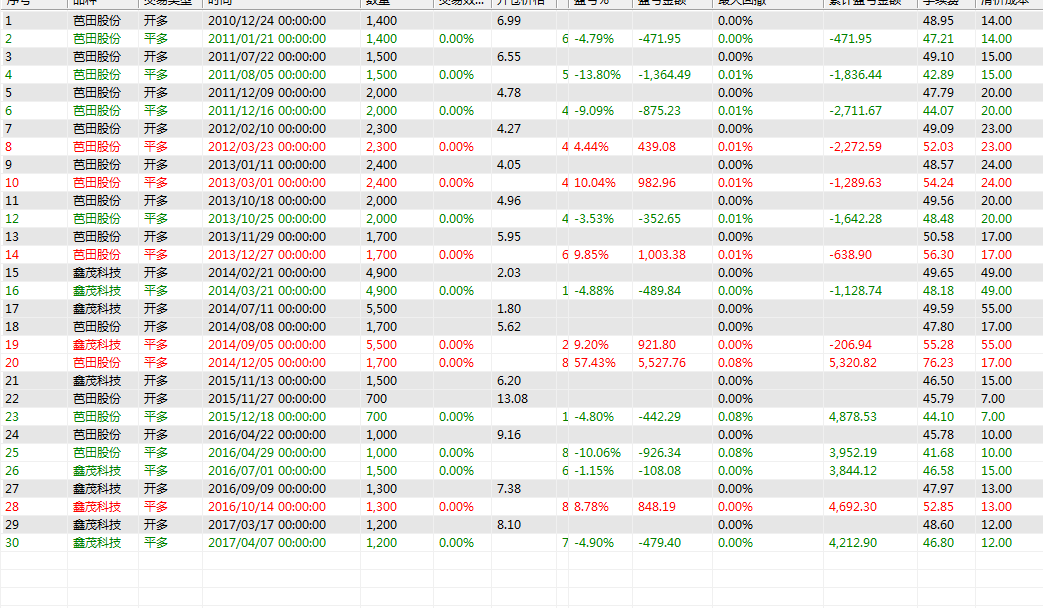Select row 1 date 2010/12/24

266,20
